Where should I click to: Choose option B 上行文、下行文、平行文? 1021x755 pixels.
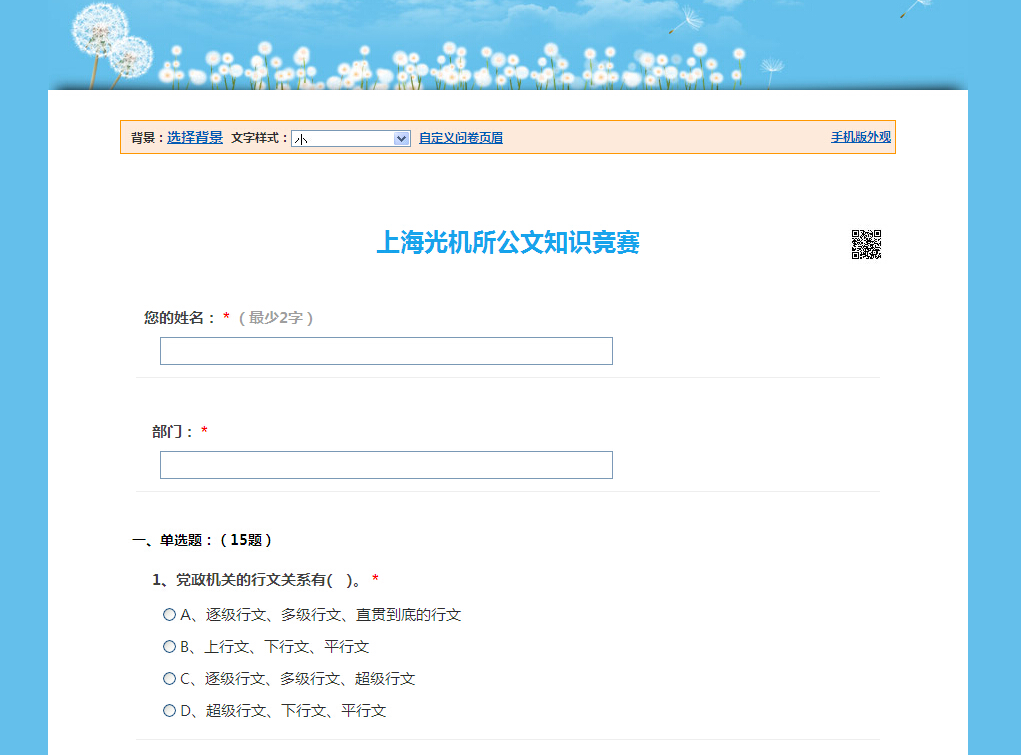tap(169, 647)
